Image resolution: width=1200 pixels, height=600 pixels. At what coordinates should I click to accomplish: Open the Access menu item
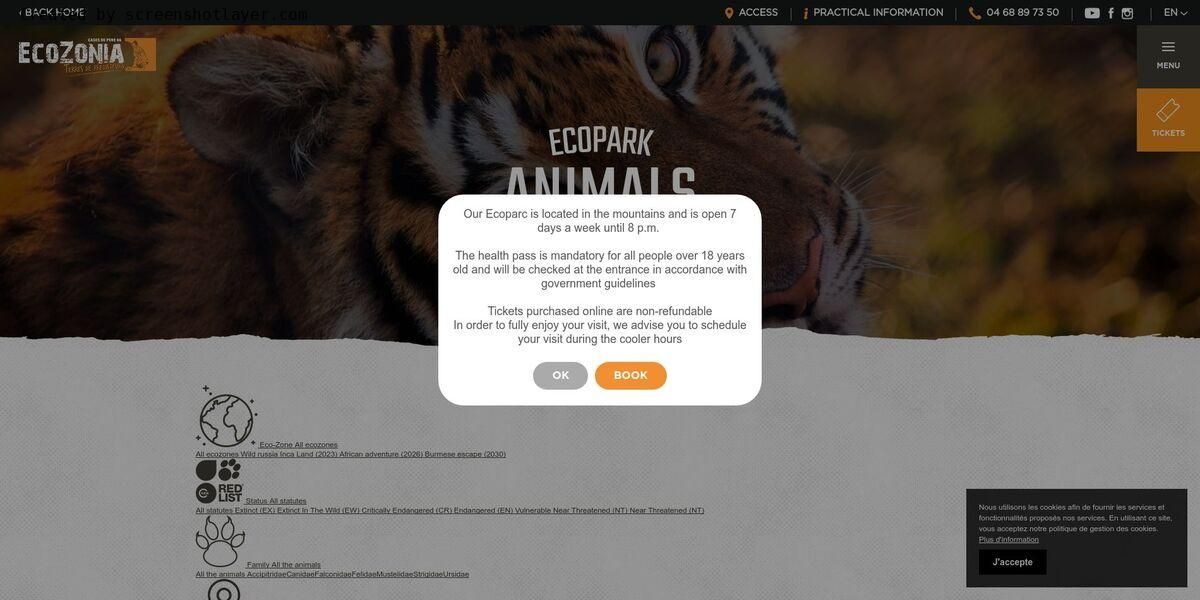[751, 13]
